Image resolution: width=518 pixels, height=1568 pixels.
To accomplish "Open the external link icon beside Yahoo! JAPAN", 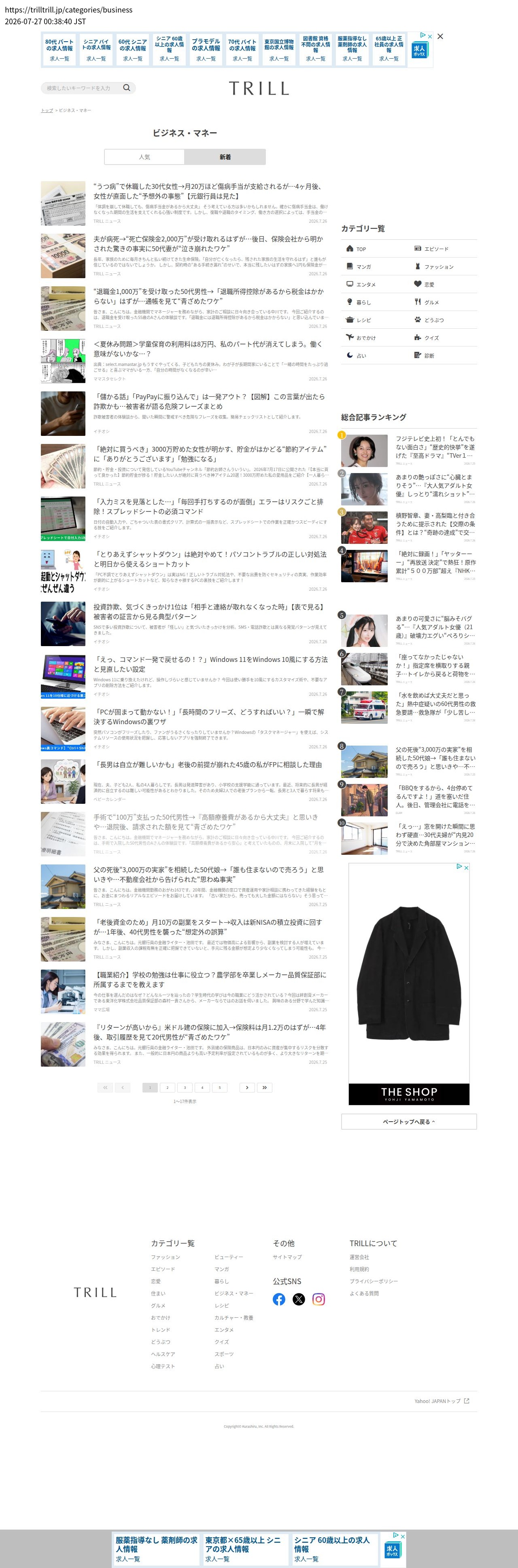I will (x=467, y=1401).
